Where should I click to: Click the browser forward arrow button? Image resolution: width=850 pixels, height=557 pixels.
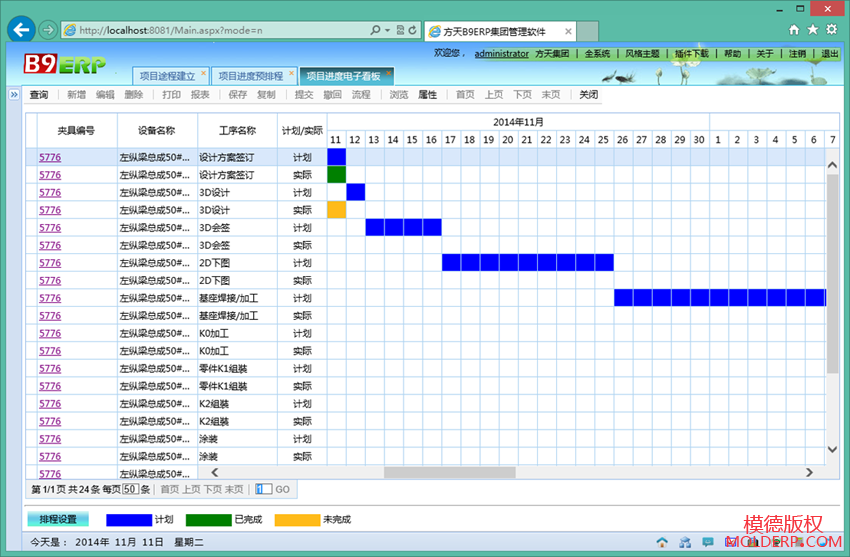(47, 30)
